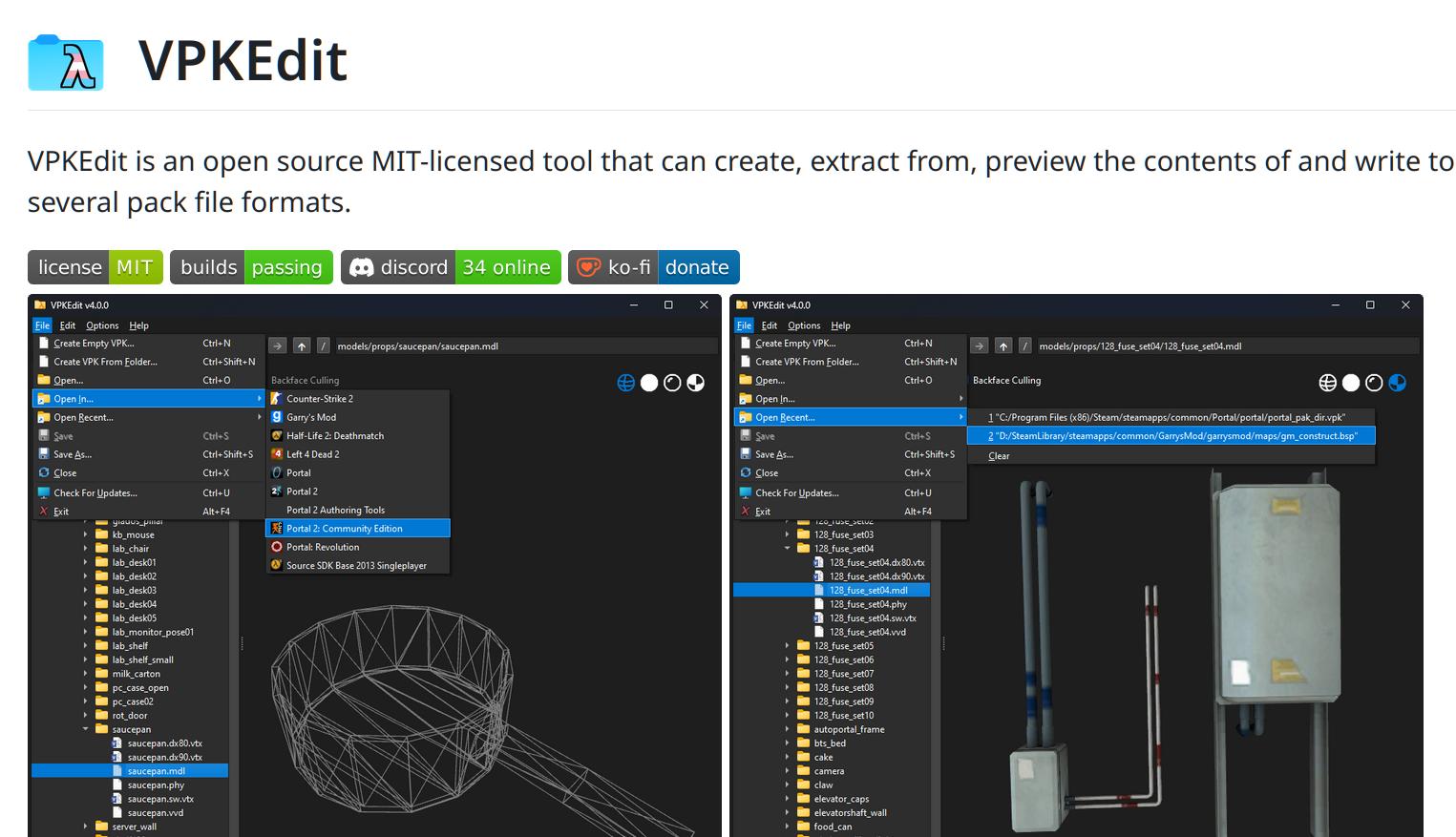This screenshot has height=837, width=1456.
Task: Choose Save As in left window menu
Action: [148, 454]
